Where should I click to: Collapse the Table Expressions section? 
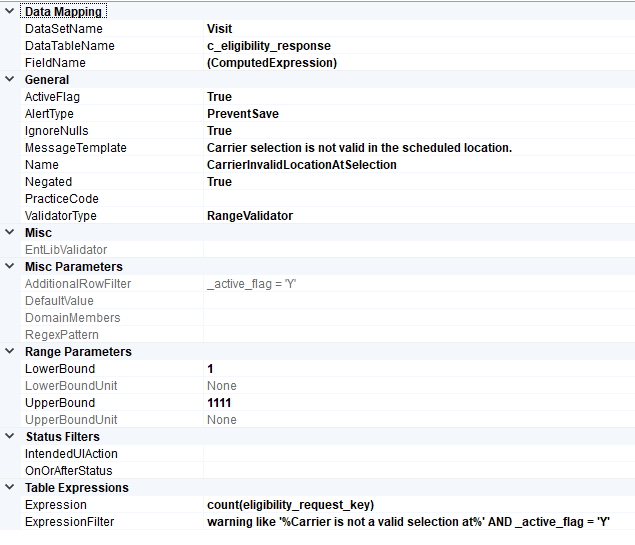10,488
